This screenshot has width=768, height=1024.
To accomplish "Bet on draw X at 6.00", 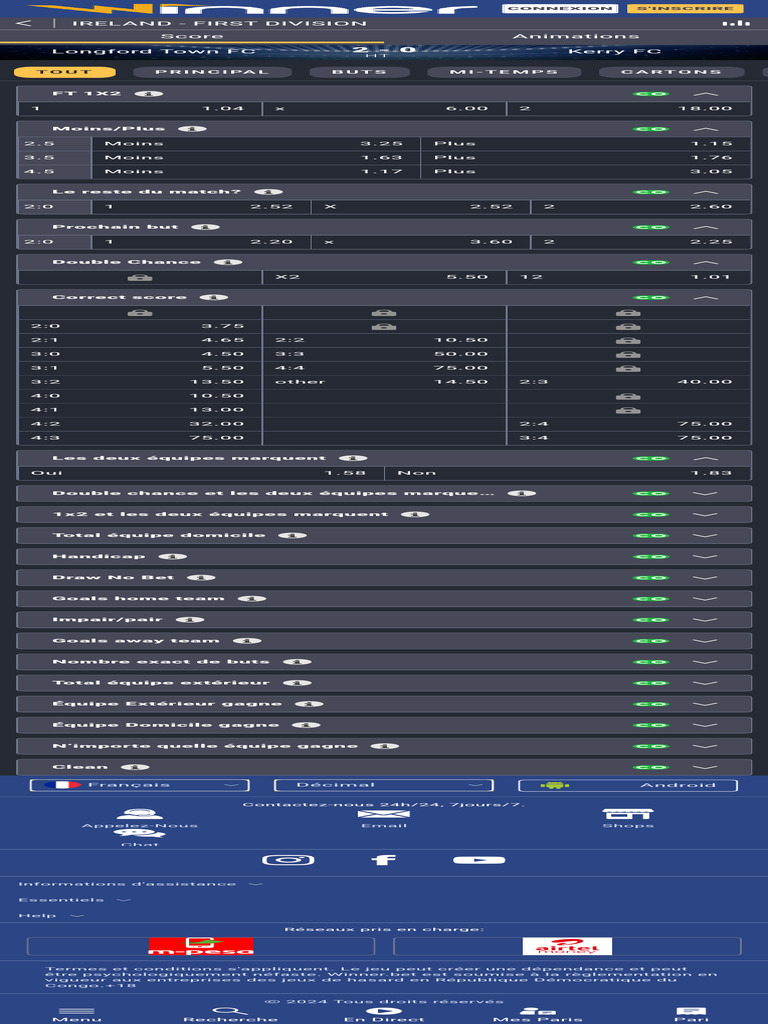I will (384, 108).
